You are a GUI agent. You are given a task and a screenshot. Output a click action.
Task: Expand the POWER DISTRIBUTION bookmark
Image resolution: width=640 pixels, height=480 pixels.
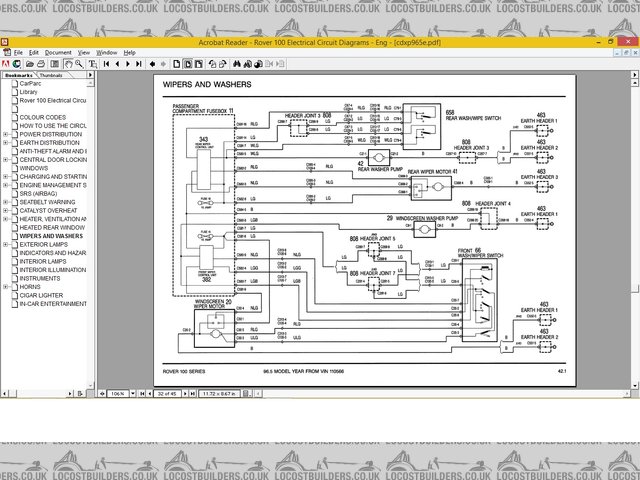point(6,134)
